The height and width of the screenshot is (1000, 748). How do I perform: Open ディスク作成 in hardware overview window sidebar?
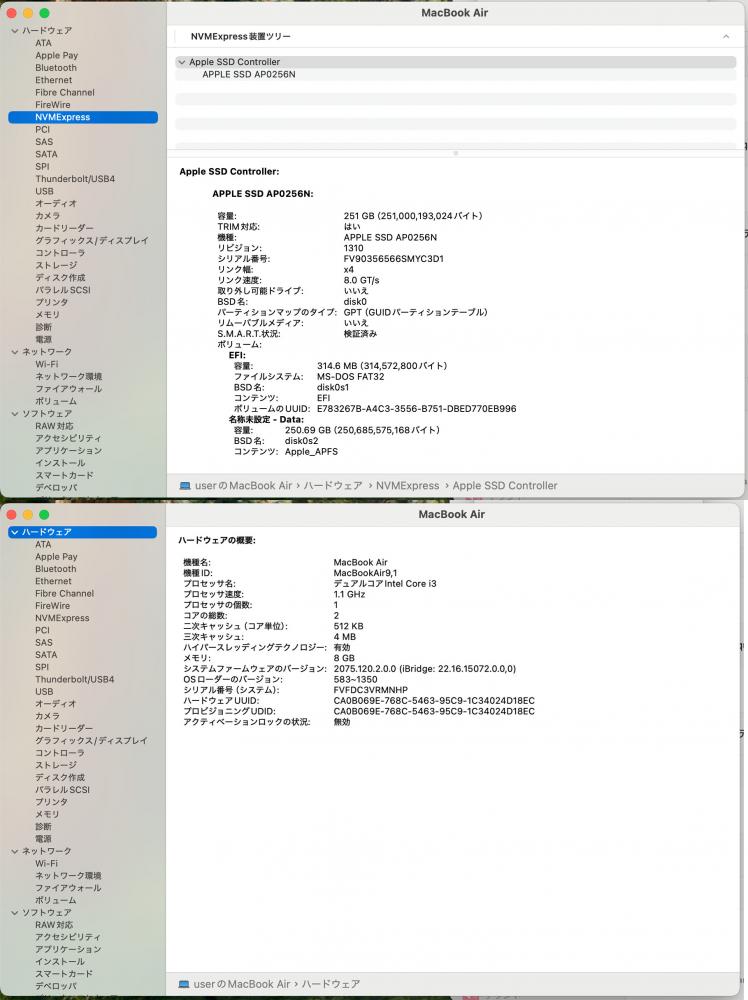click(60, 777)
